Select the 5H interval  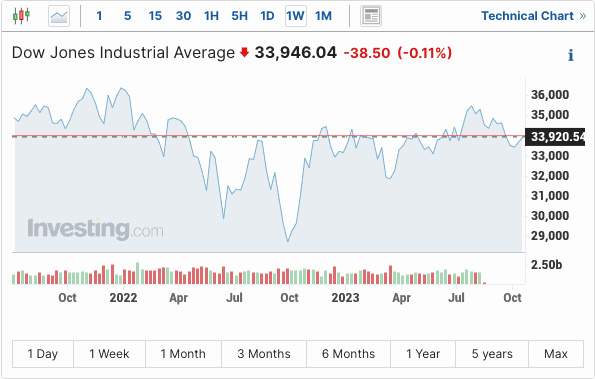coord(239,16)
